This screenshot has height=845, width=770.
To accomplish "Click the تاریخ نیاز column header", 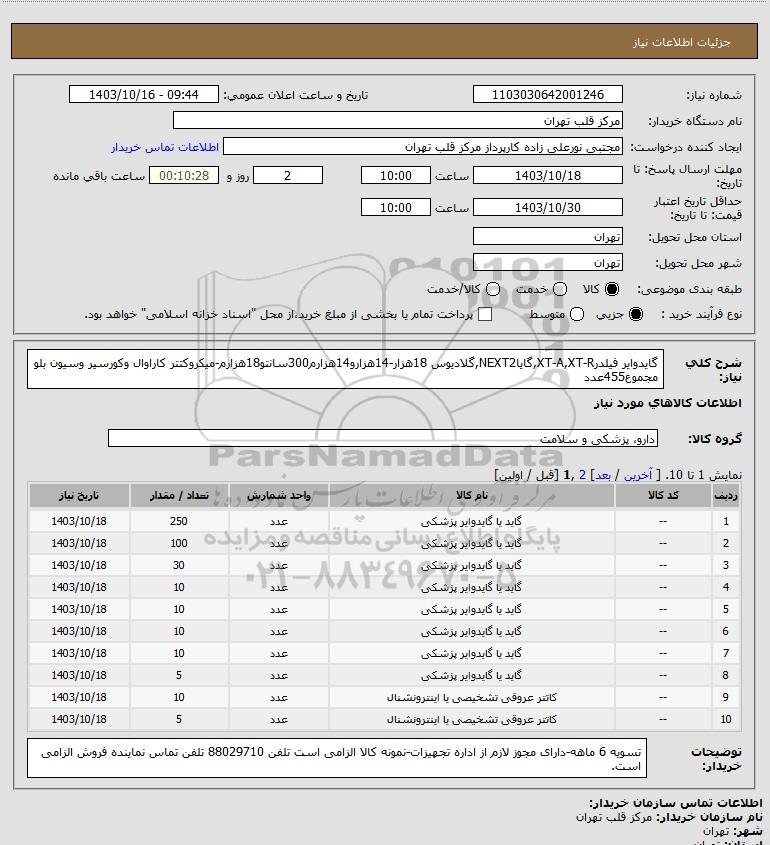I will [79, 495].
